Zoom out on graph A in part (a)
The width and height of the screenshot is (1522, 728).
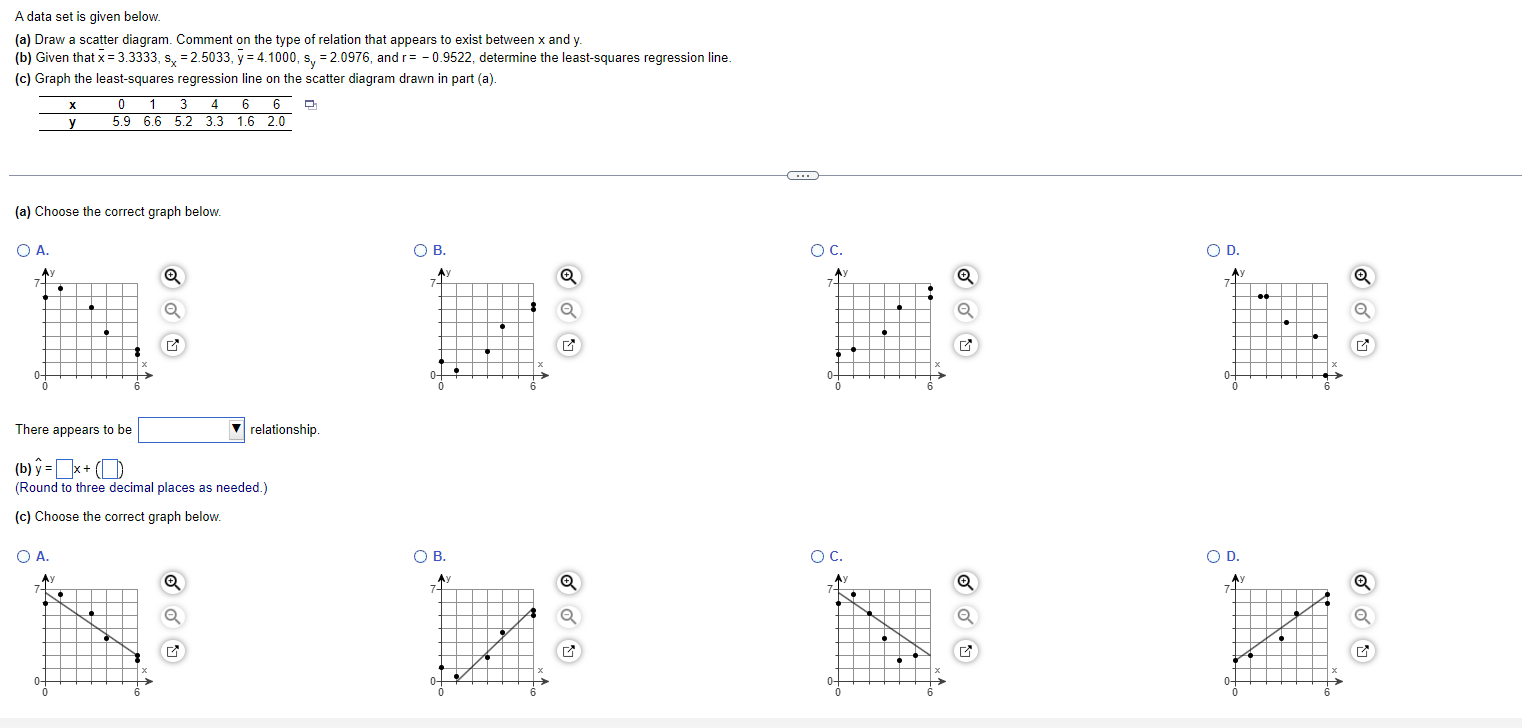click(170, 311)
